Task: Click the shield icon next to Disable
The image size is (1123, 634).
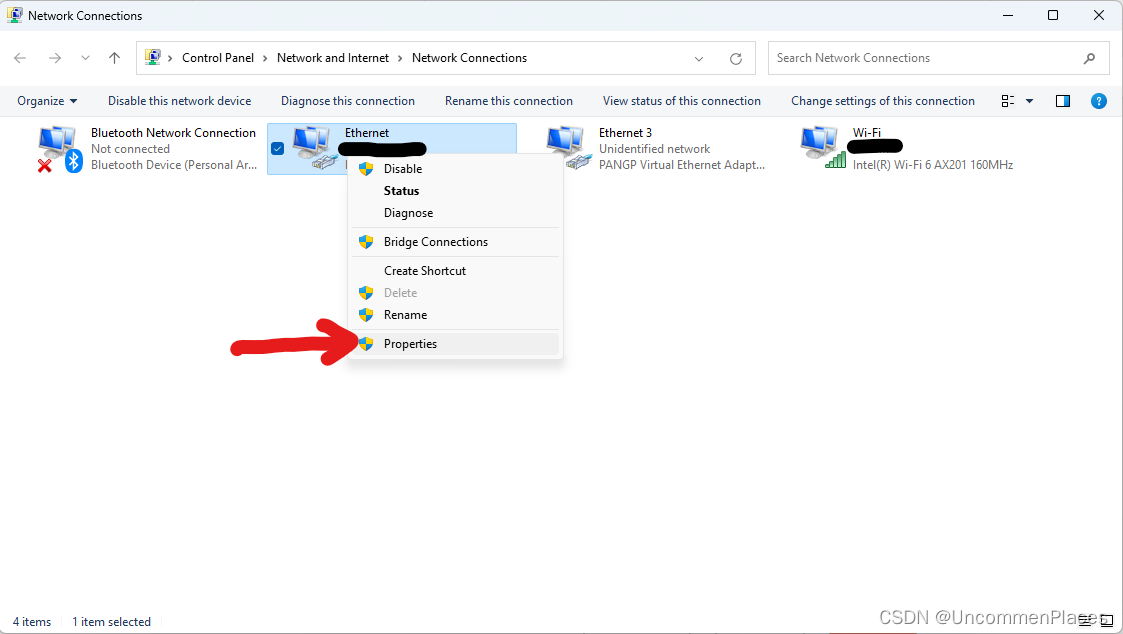Action: pyautogui.click(x=366, y=169)
